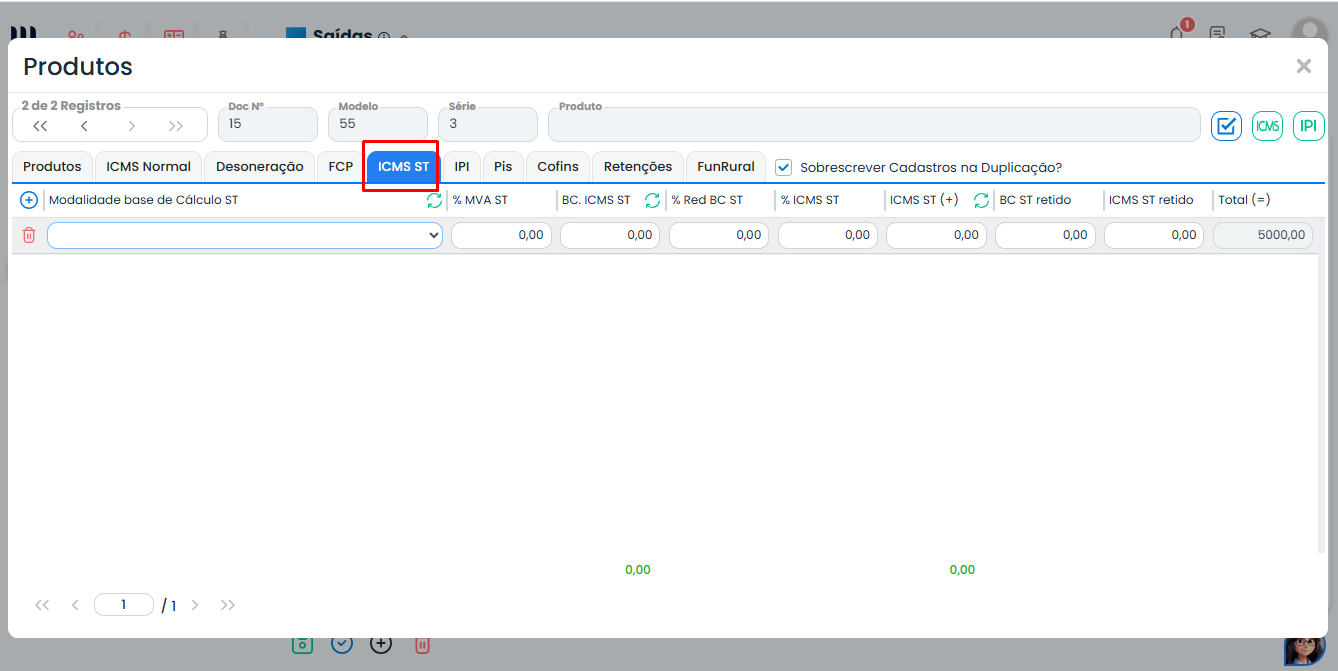The image size is (1338, 671).
Task: Switch to the IPI tab
Action: pos(462,167)
